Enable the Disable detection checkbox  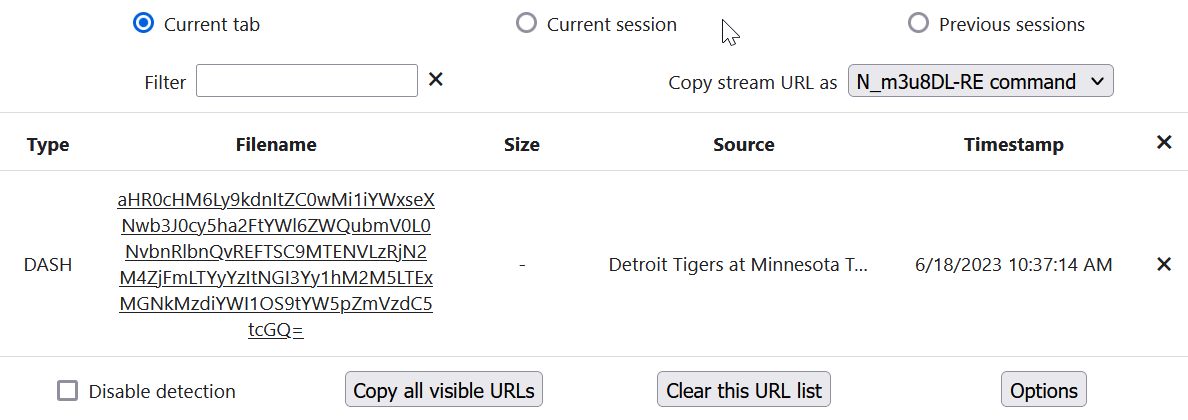pyautogui.click(x=68, y=391)
